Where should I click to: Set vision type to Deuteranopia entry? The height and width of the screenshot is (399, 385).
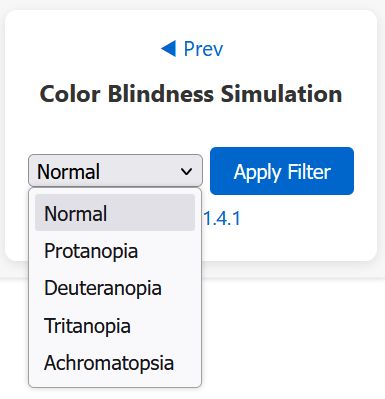point(115,288)
